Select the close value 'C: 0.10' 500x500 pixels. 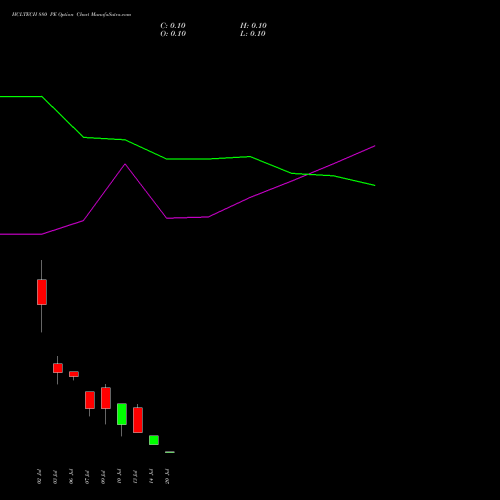click(173, 26)
